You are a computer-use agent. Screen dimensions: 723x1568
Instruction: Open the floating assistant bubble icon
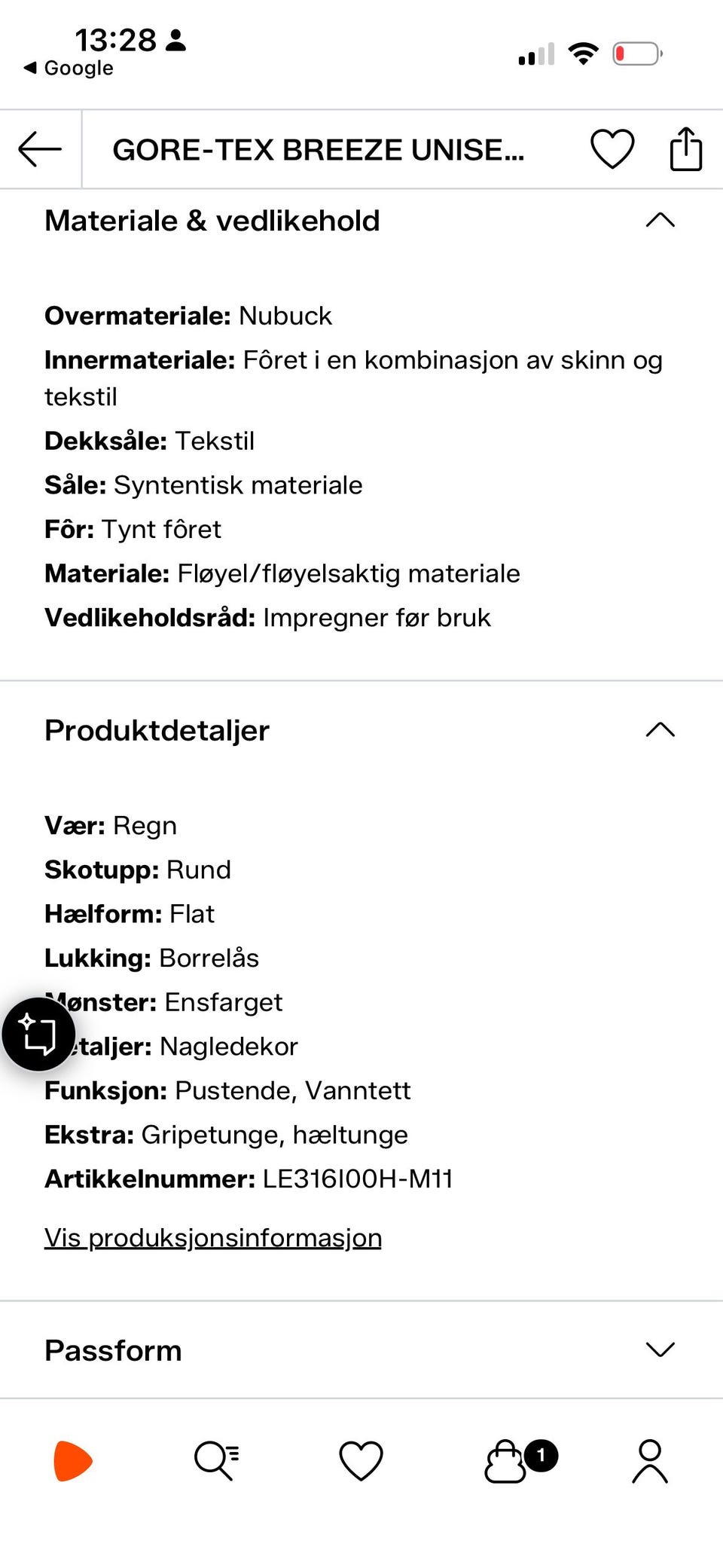point(38,1034)
